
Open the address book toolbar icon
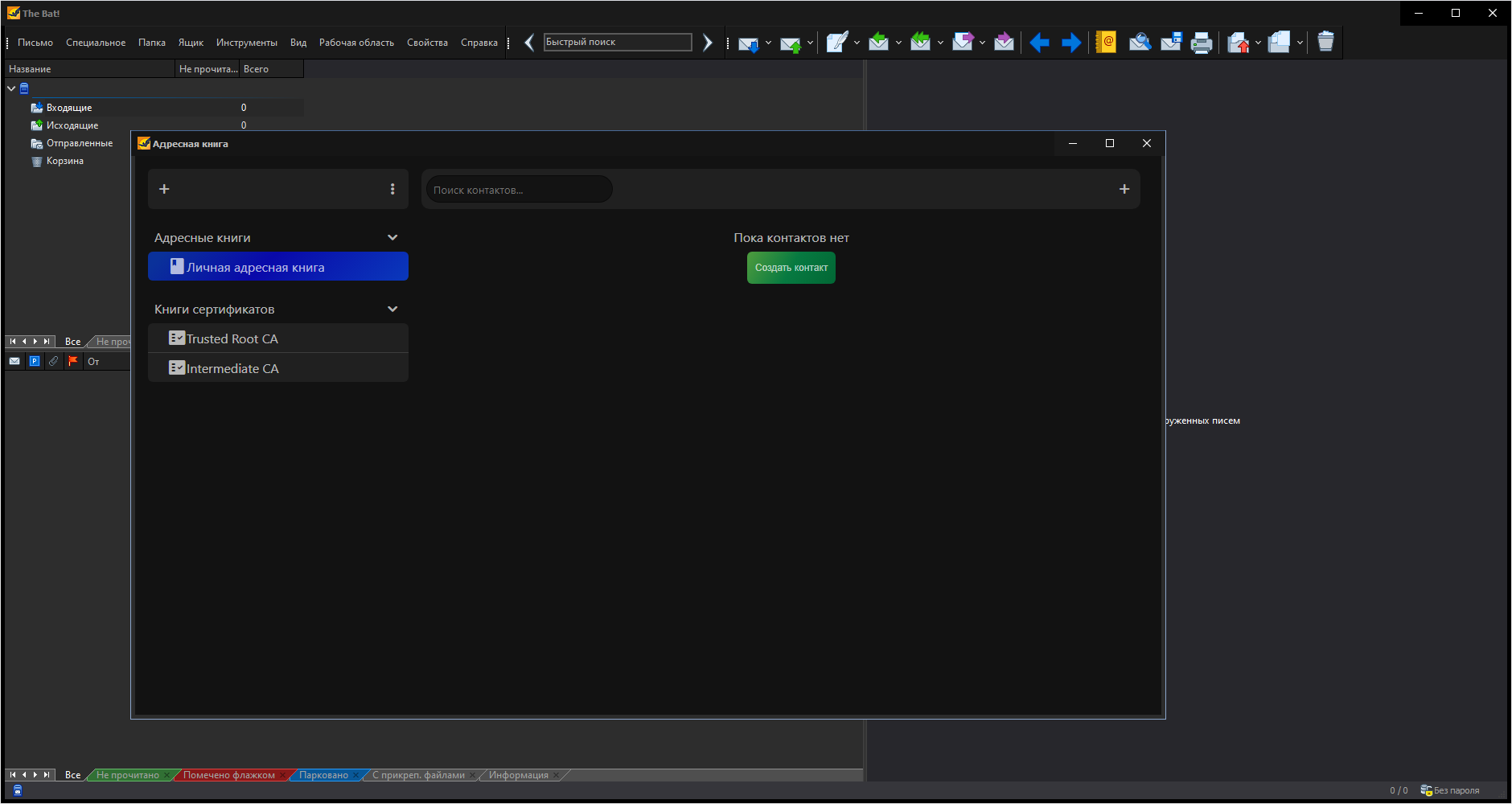1107,42
